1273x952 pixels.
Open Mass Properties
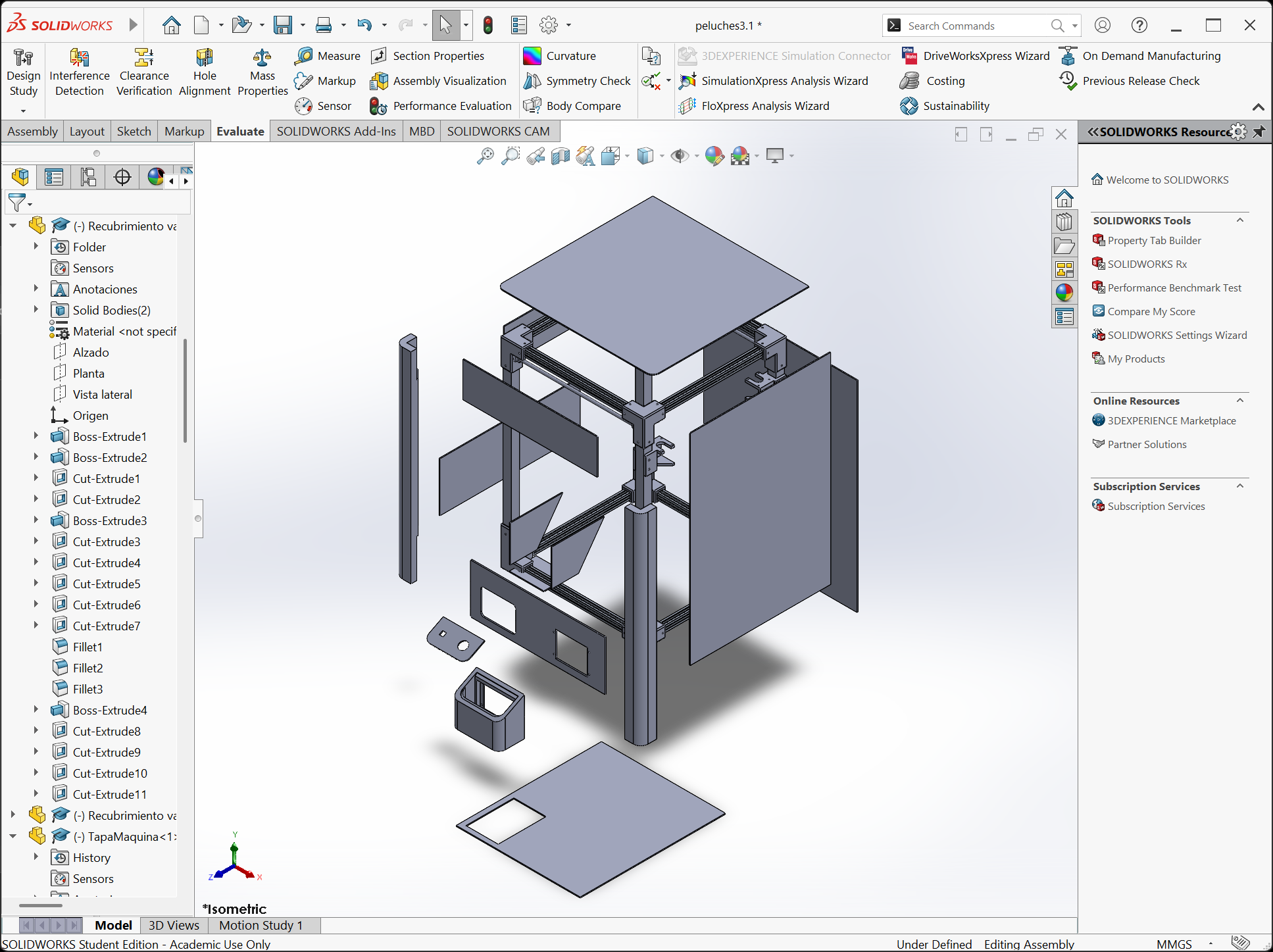(262, 72)
